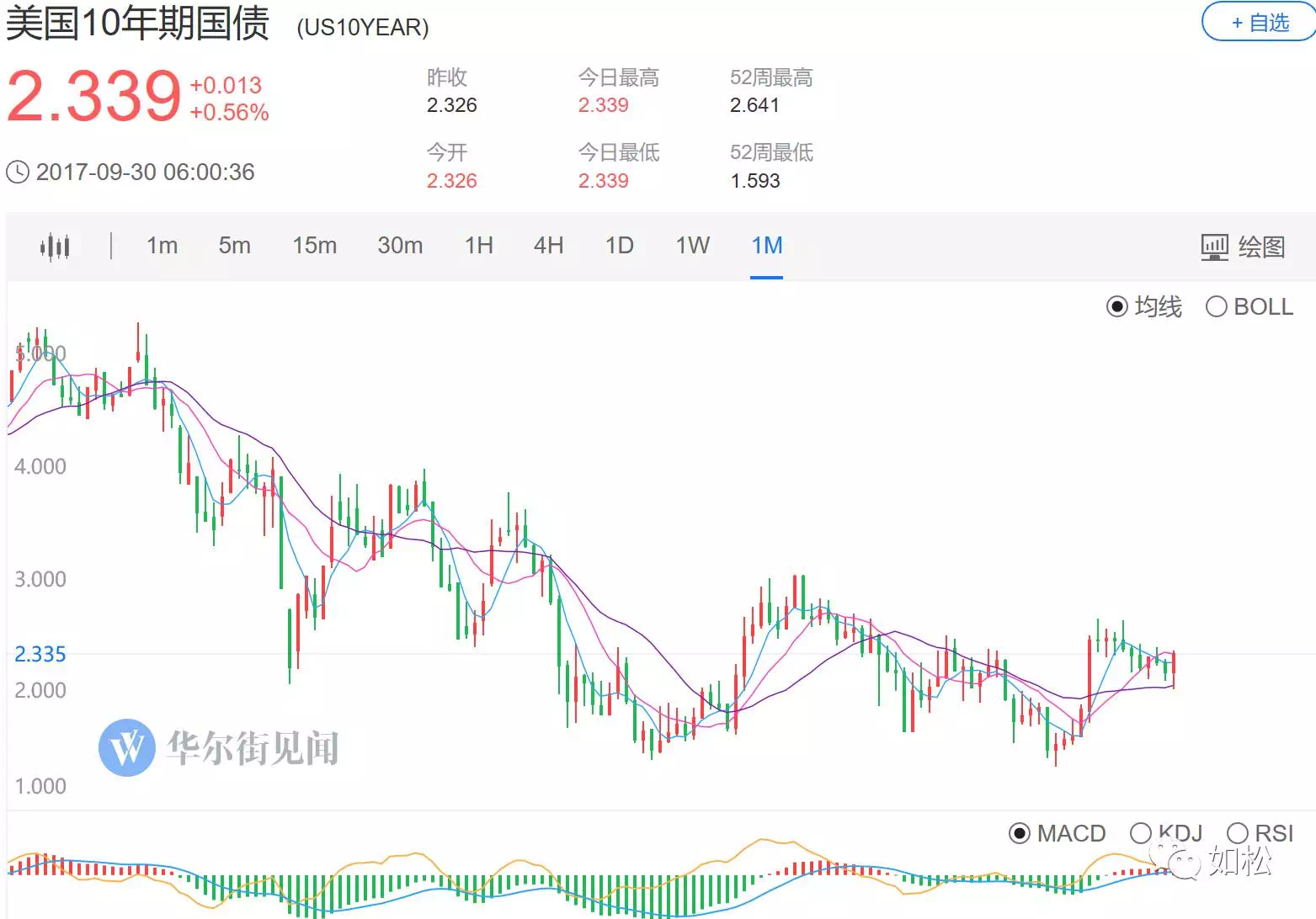
Task: Click the 4.000 y-axis label
Action: tap(40, 466)
